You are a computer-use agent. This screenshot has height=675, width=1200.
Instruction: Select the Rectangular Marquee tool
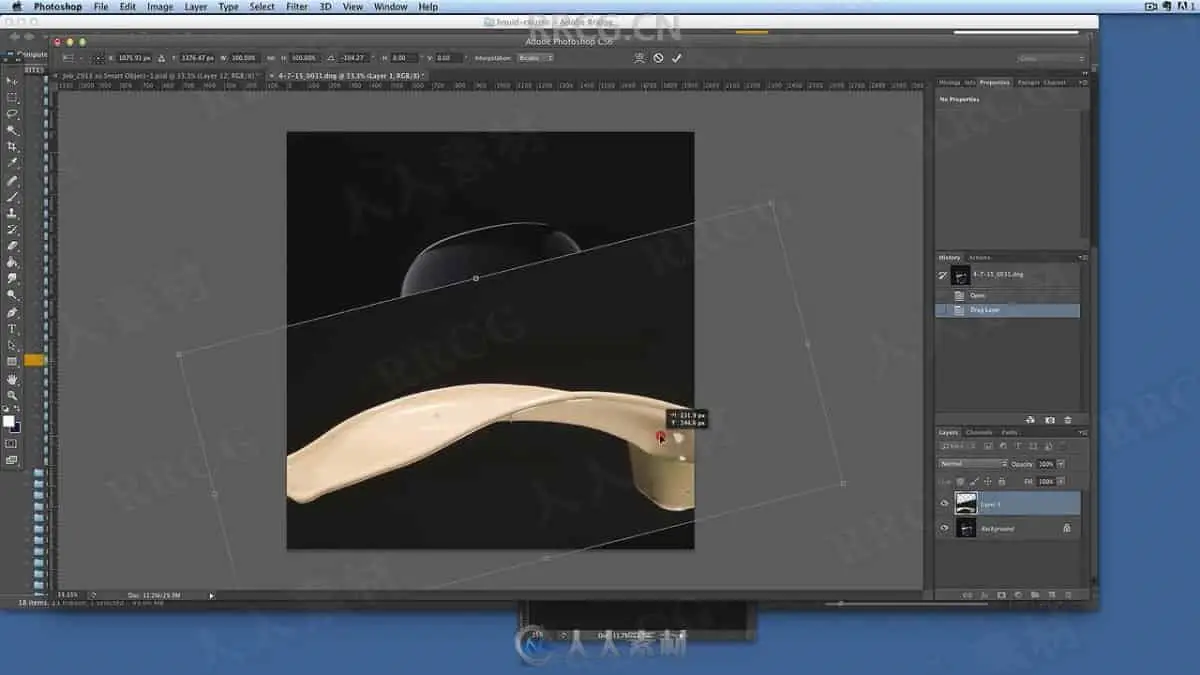tap(12, 97)
